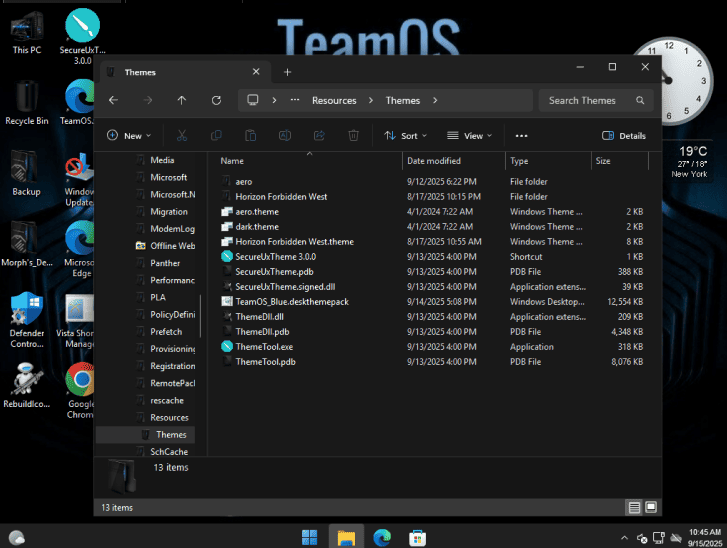Select the aero folder

pyautogui.click(x=243, y=182)
